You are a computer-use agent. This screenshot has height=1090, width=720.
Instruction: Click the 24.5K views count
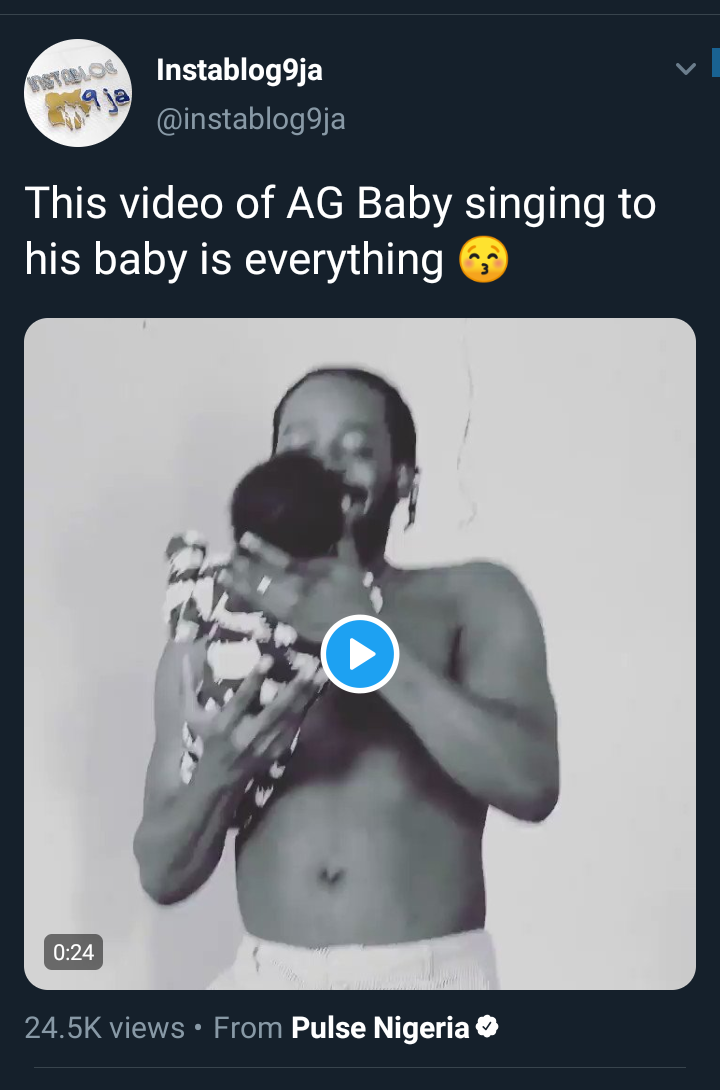105,1028
